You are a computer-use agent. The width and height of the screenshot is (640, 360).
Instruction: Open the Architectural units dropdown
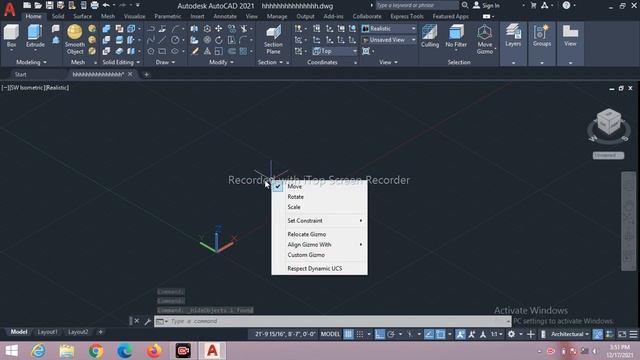[x=570, y=334]
